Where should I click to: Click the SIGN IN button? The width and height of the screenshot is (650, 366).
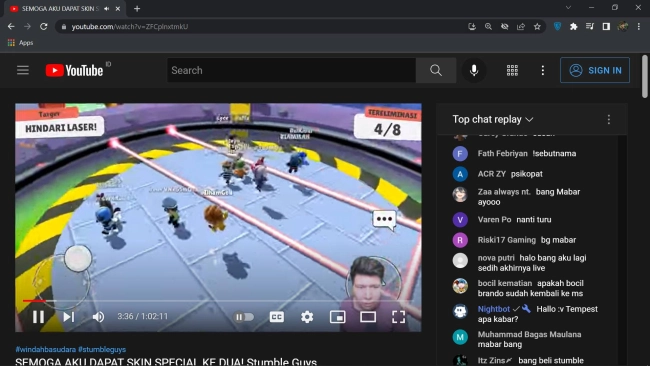[x=595, y=70]
